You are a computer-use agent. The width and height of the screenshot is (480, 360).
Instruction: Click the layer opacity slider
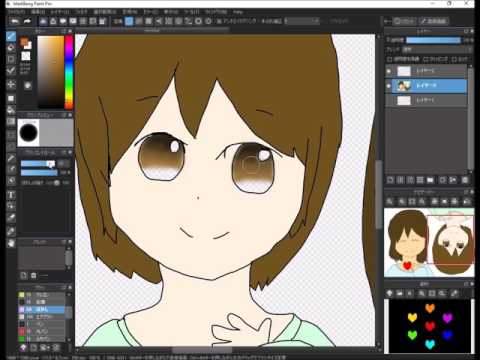click(433, 40)
